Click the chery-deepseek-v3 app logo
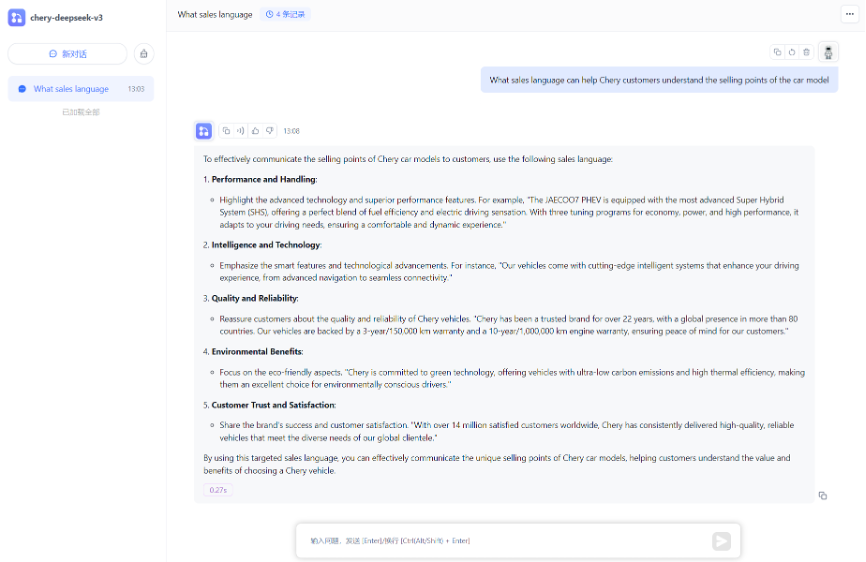The image size is (866, 562). point(16,17)
